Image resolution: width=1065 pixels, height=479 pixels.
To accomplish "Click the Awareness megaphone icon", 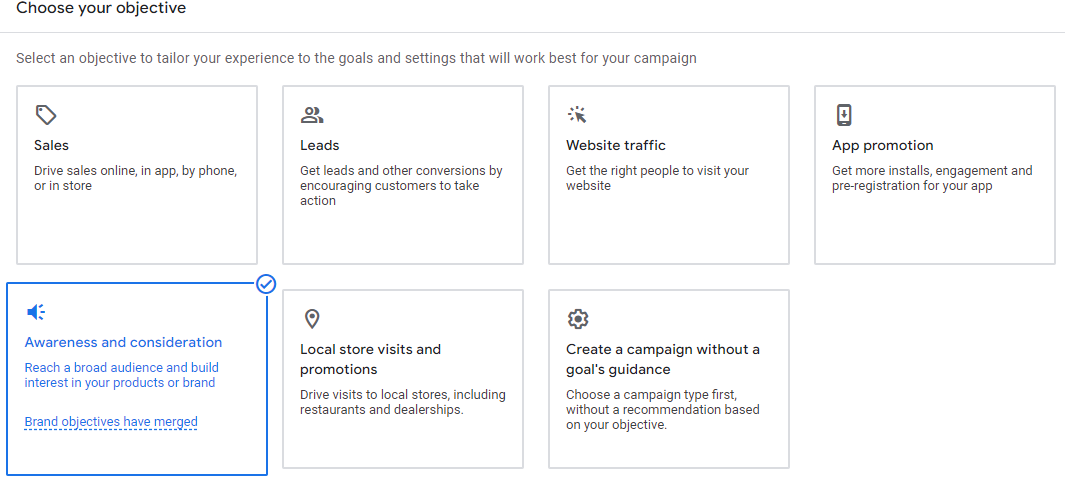I will [36, 312].
